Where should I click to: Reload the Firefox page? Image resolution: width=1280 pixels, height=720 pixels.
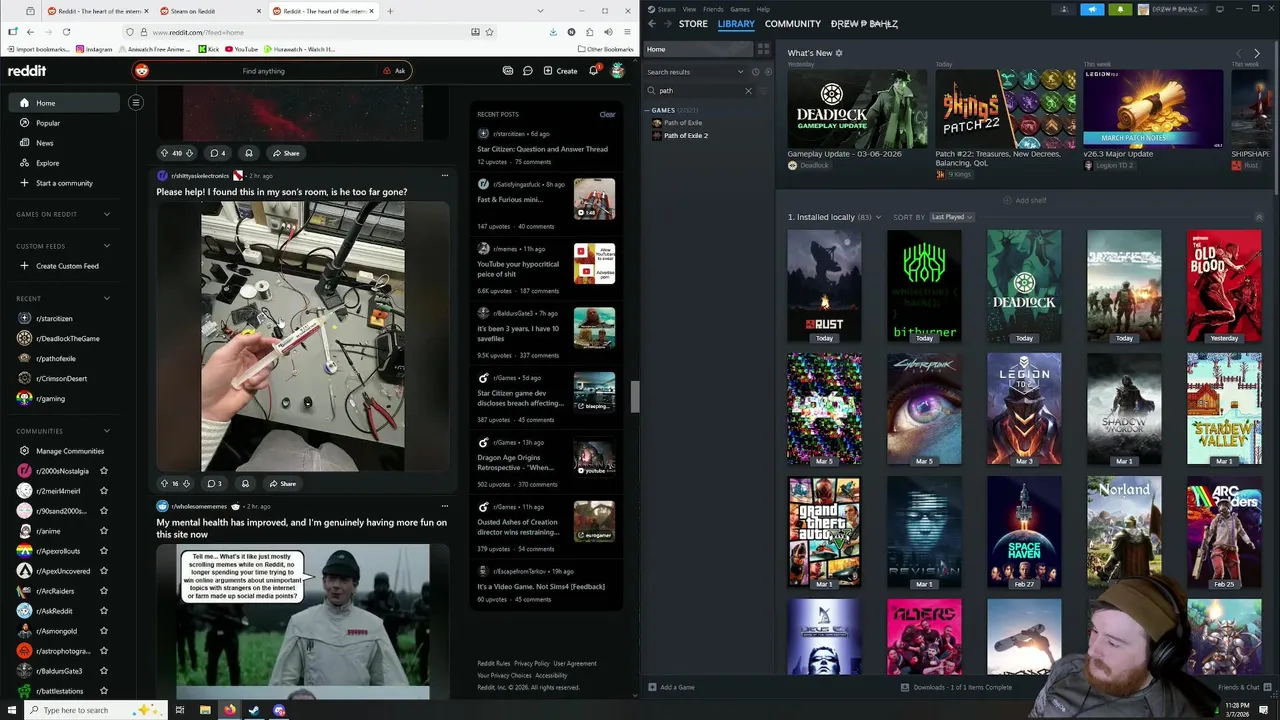[x=66, y=32]
